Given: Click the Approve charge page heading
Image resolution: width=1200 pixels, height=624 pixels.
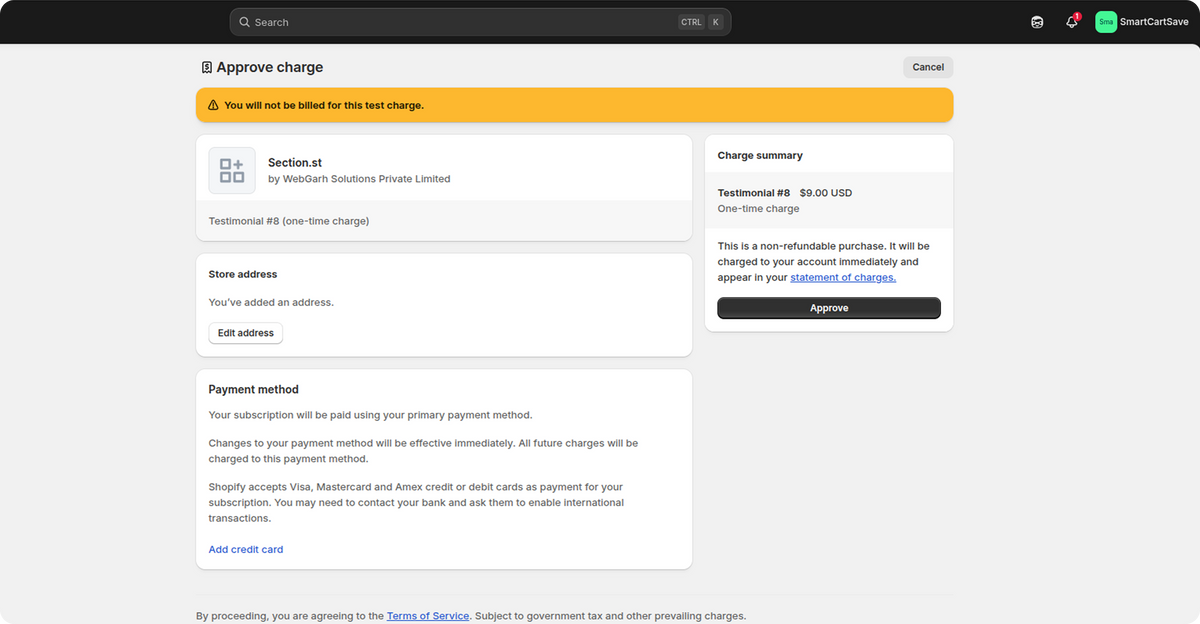Looking at the screenshot, I should pyautogui.click(x=269, y=68).
